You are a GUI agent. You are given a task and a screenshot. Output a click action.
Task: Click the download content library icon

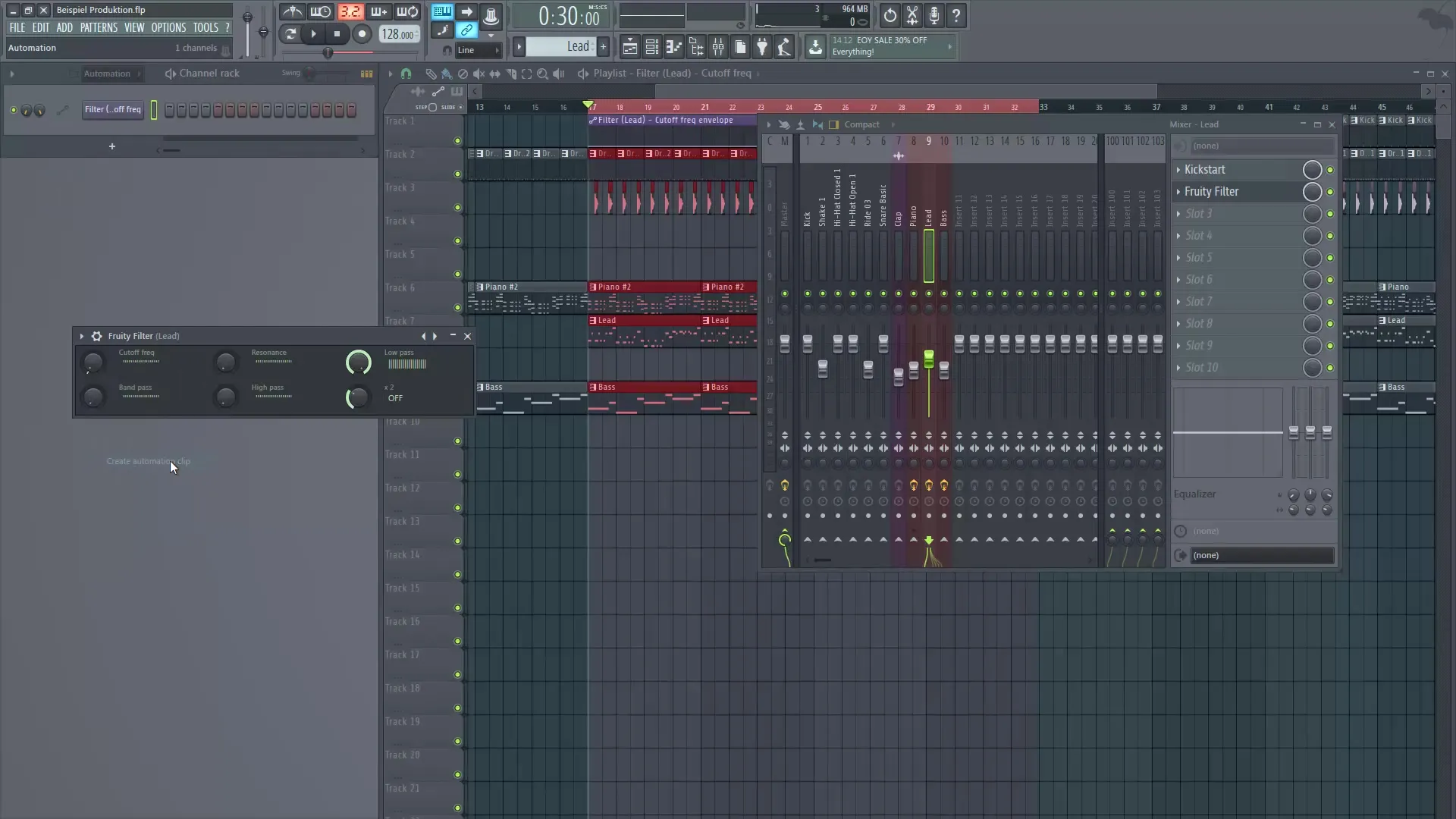(x=815, y=47)
